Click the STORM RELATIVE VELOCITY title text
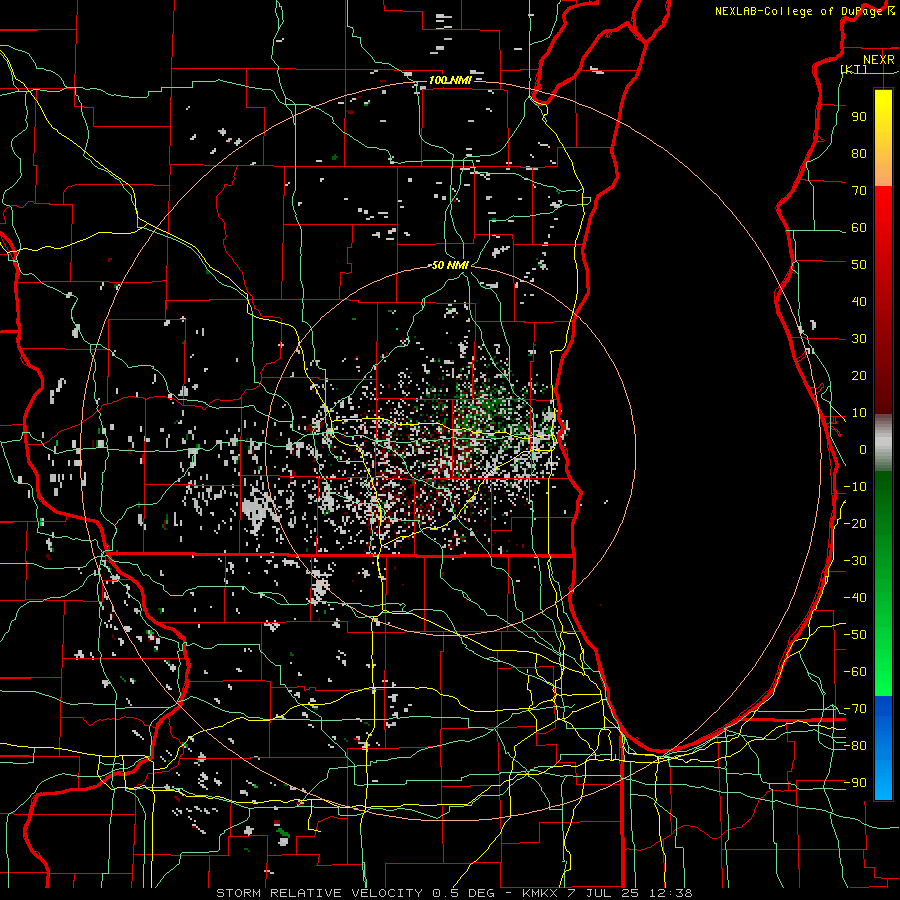The image size is (900, 900). pos(319,893)
